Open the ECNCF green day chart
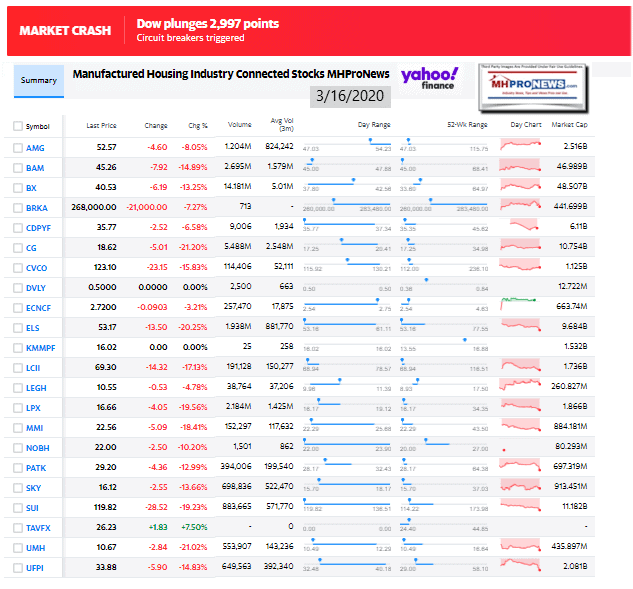 (519, 304)
